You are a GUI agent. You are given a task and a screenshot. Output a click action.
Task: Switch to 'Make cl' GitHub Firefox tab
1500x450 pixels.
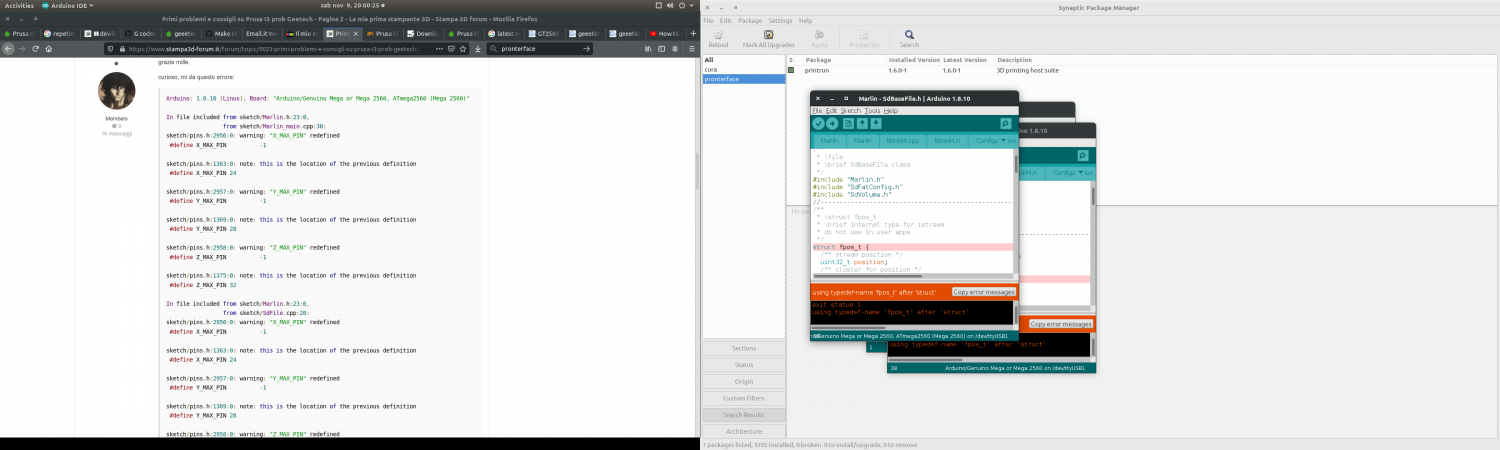click(x=223, y=34)
